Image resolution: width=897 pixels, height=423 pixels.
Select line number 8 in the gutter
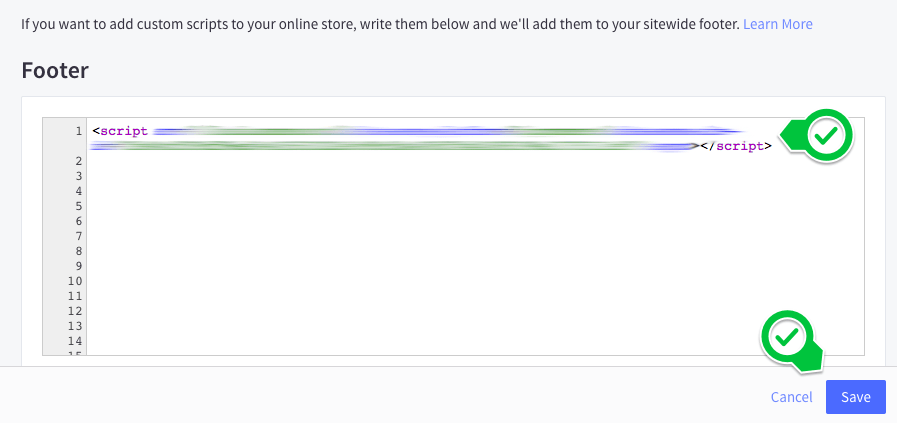click(77, 251)
